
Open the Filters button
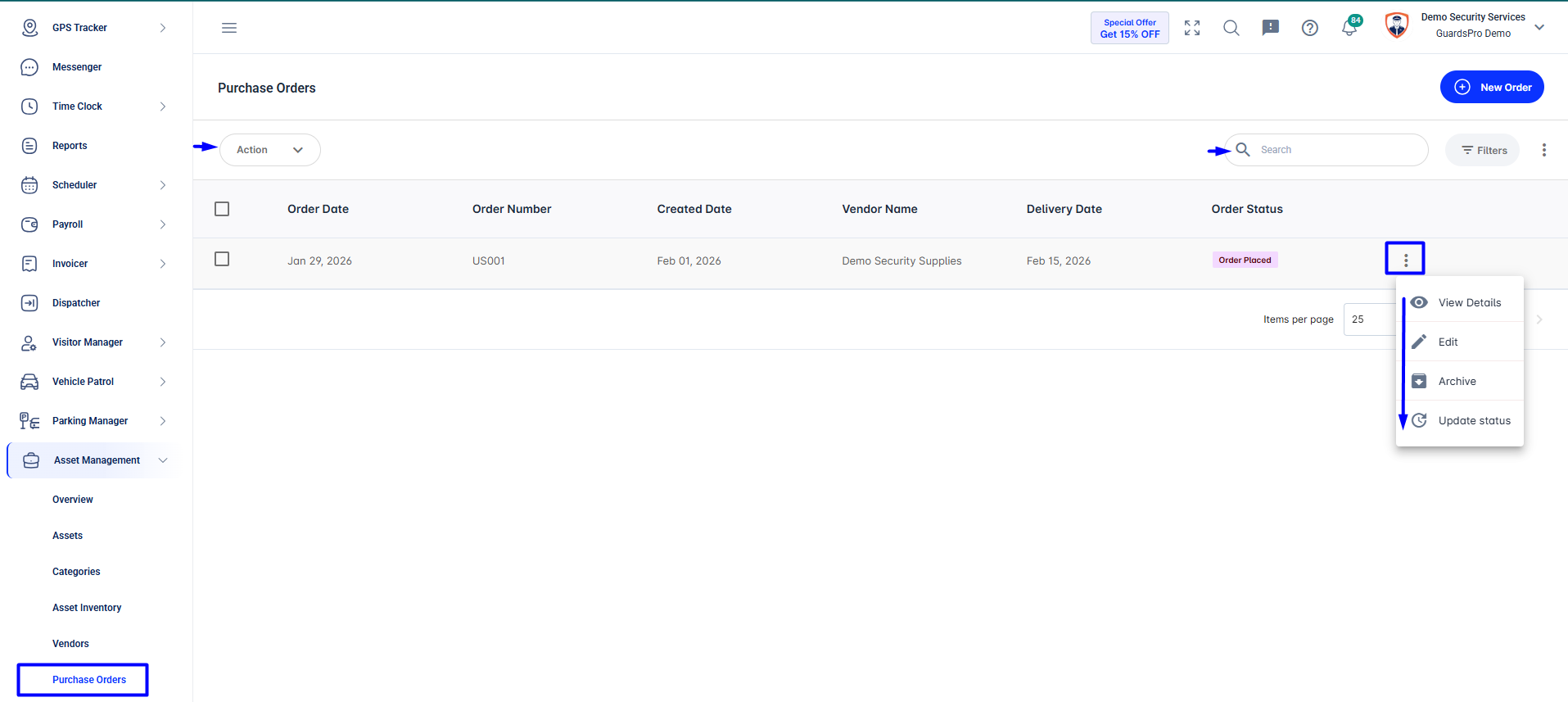point(1483,150)
